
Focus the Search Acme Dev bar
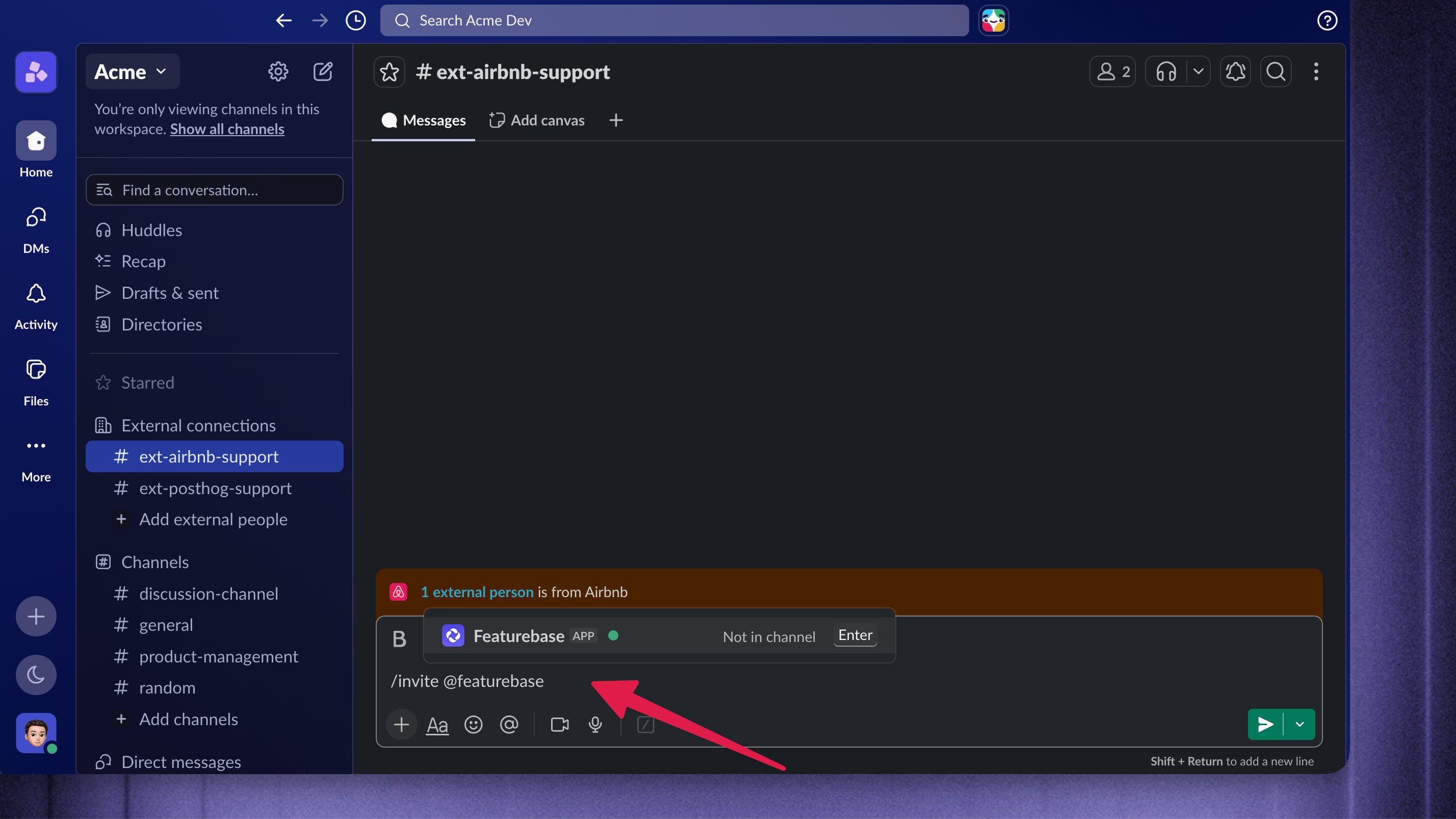[674, 21]
